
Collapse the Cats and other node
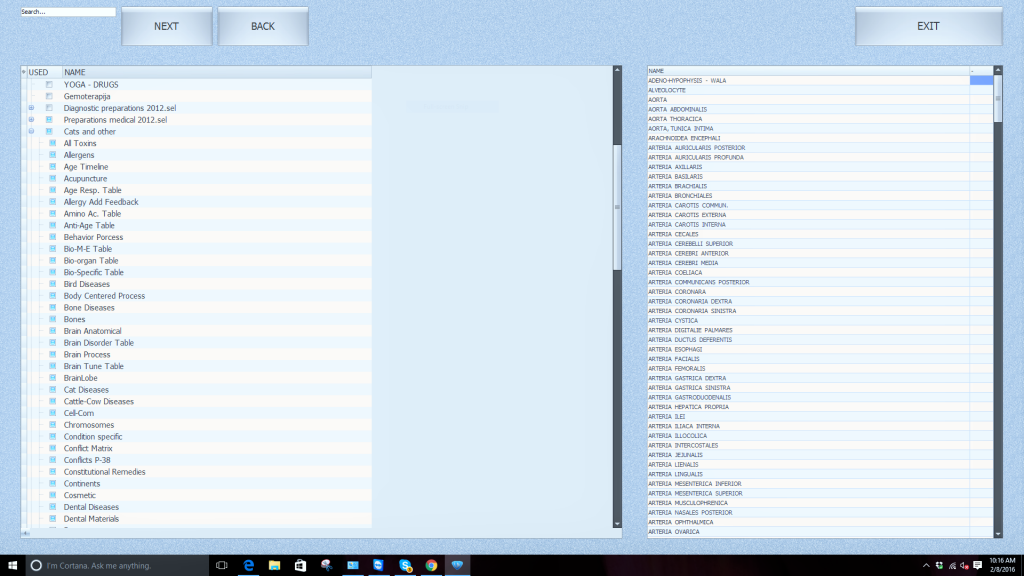(31, 132)
